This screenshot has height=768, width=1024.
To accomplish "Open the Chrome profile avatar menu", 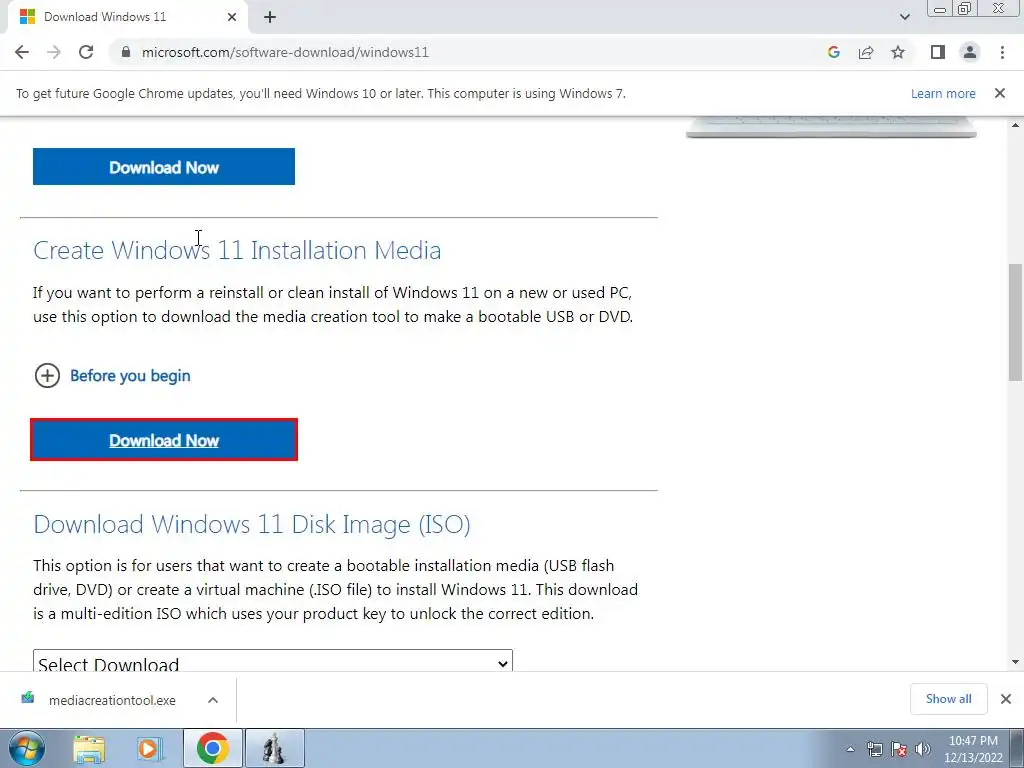I will [970, 52].
